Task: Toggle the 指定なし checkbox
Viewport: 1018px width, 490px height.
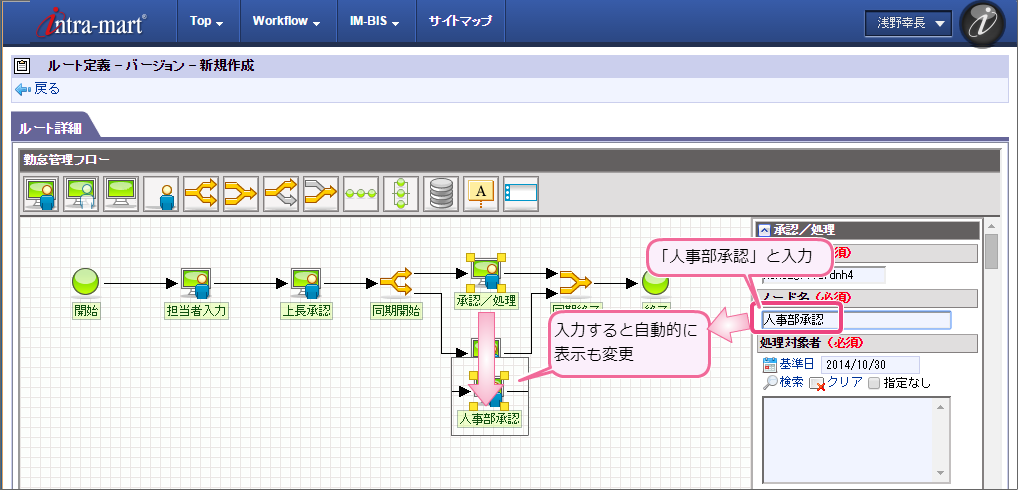Action: (x=873, y=383)
